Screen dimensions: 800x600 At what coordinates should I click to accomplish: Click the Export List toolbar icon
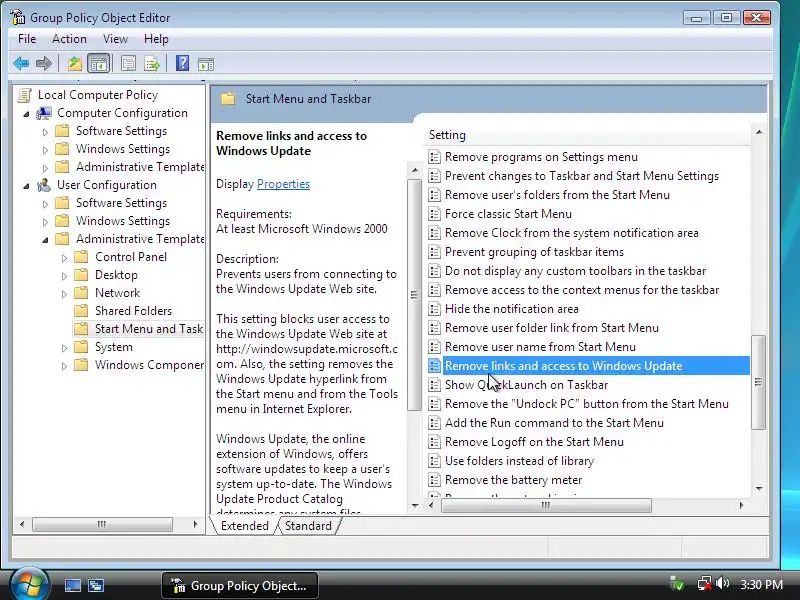(152, 64)
